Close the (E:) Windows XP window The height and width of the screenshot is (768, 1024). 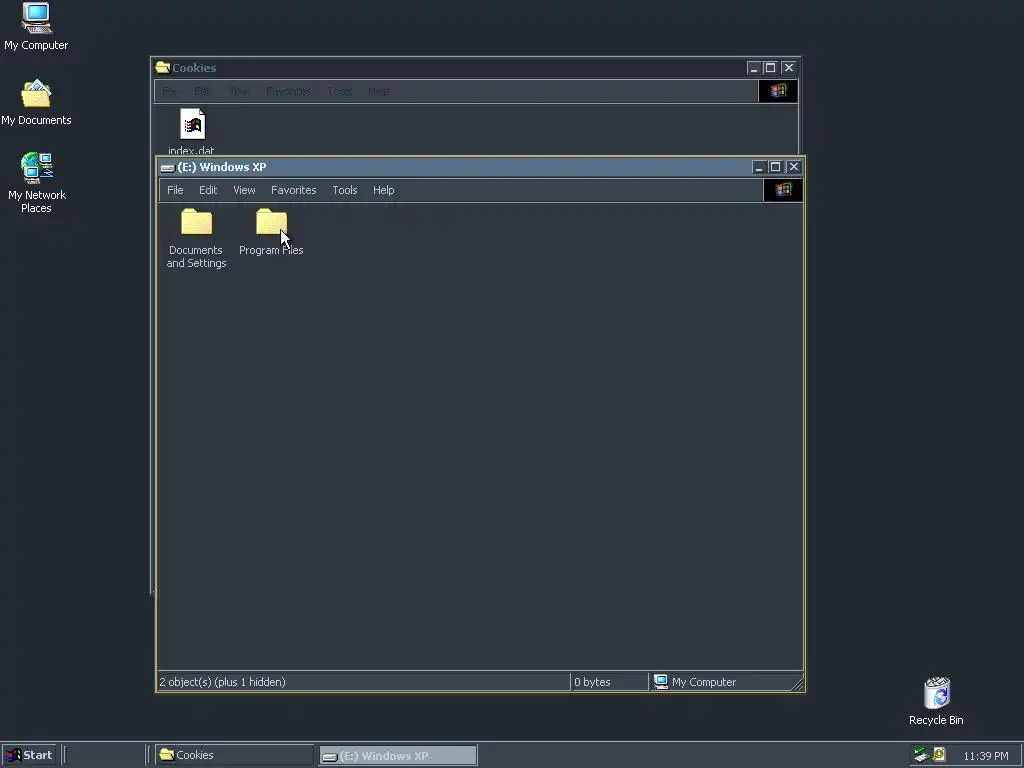click(x=793, y=167)
